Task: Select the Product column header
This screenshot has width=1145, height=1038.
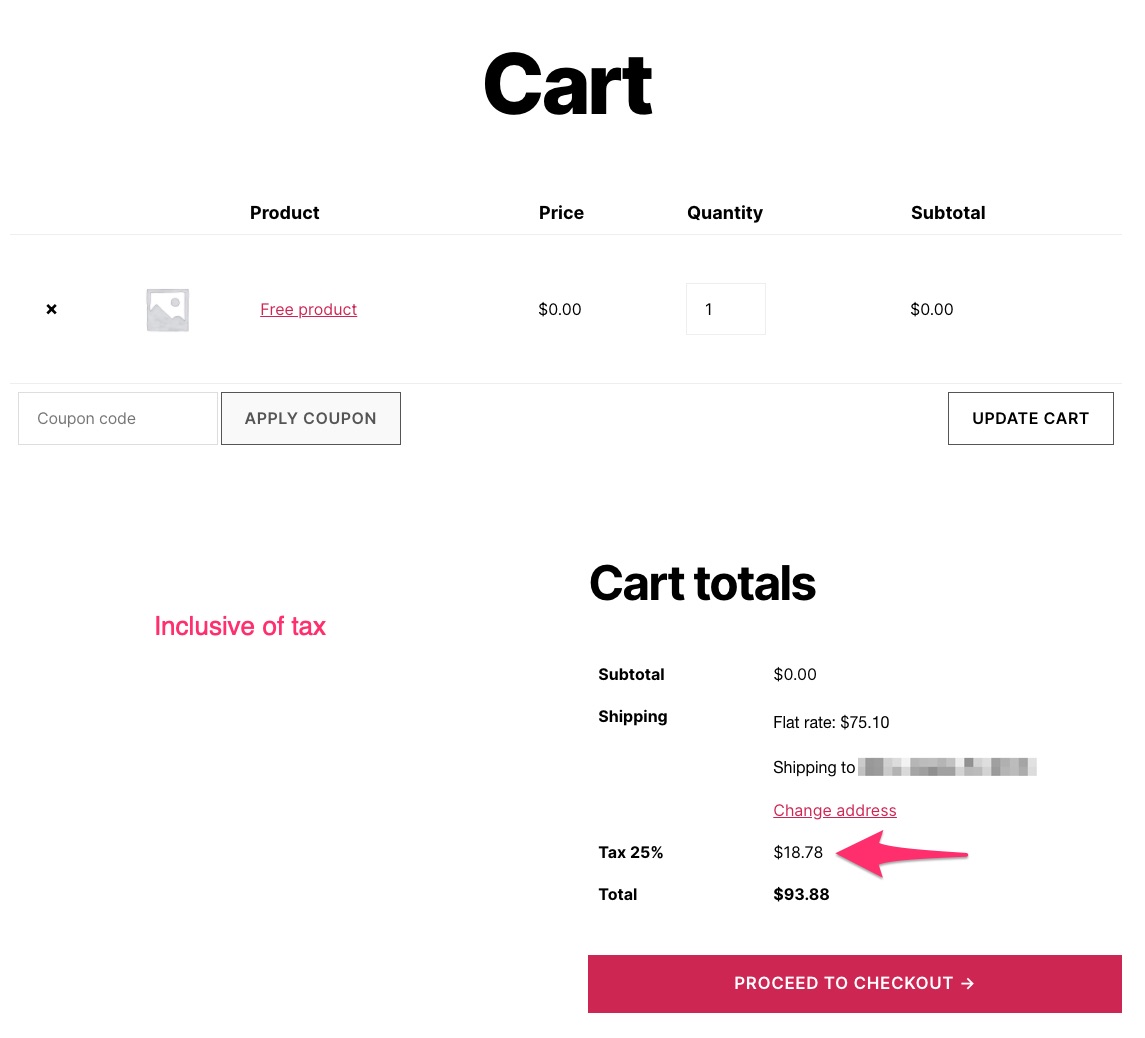Action: 284,212
